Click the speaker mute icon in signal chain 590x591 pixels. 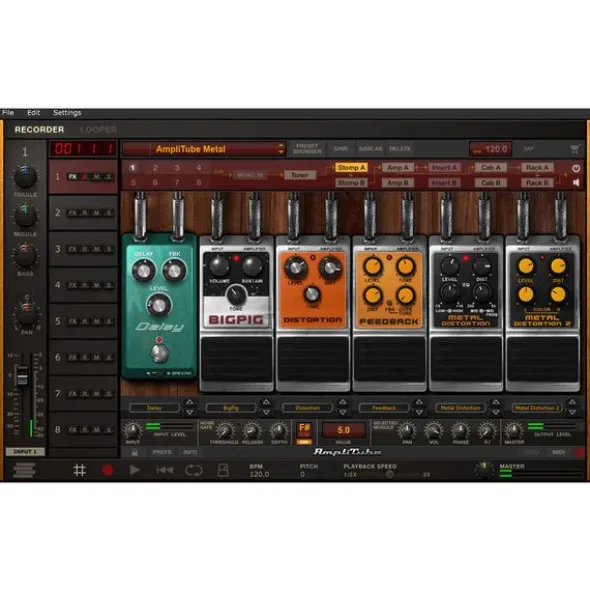576,182
